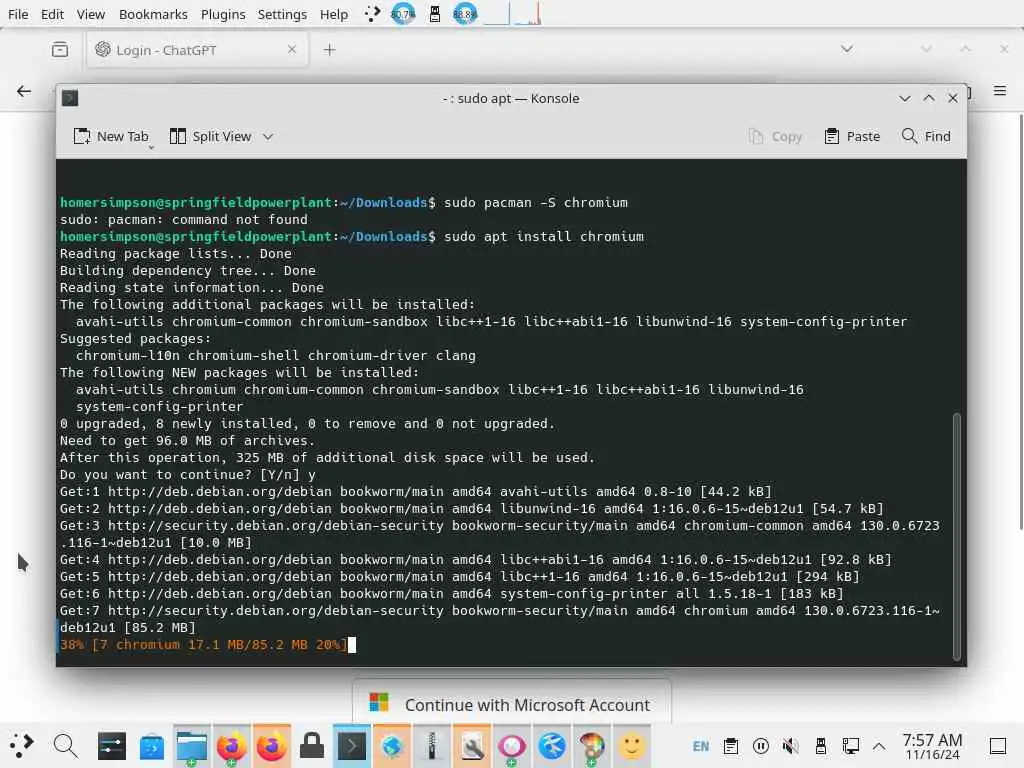1024x768 pixels.
Task: Click New Tab in Konsole toolbar
Action: click(111, 136)
